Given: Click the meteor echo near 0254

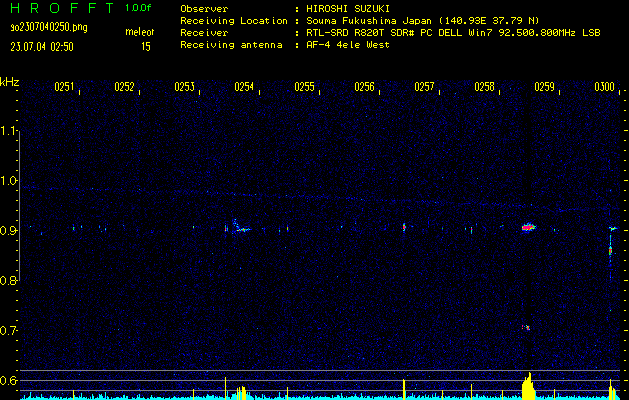Looking at the screenshot, I should pyautogui.click(x=240, y=228).
